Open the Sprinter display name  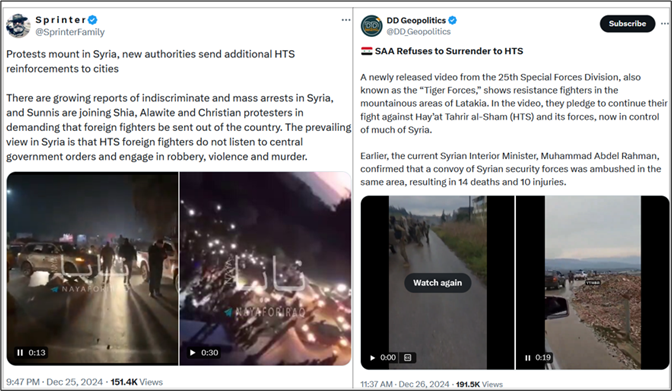click(x=60, y=20)
